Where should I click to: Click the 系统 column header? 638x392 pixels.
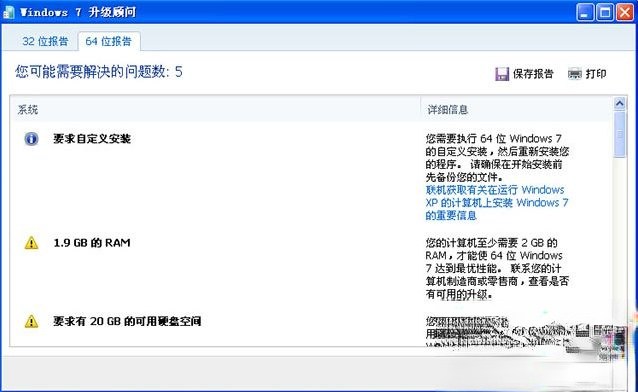pos(28,109)
